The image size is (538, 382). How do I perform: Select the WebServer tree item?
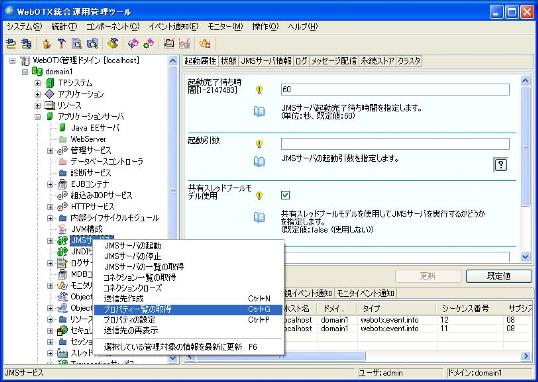click(89, 139)
